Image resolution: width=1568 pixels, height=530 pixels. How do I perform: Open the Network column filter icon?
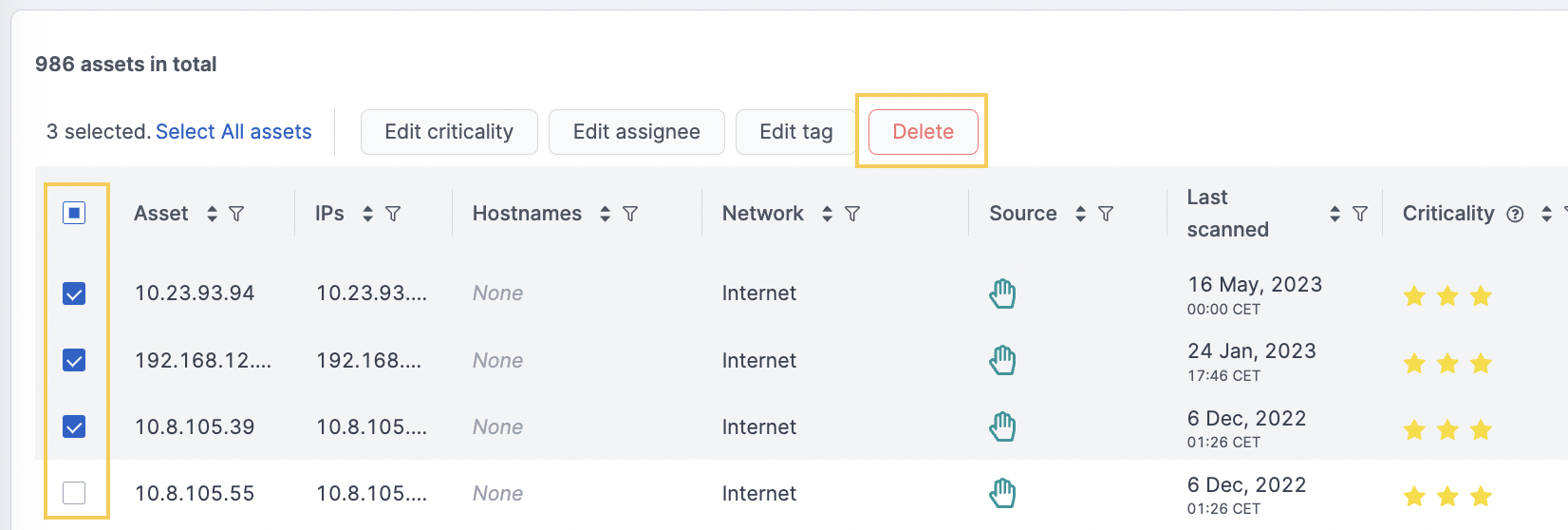coord(852,214)
